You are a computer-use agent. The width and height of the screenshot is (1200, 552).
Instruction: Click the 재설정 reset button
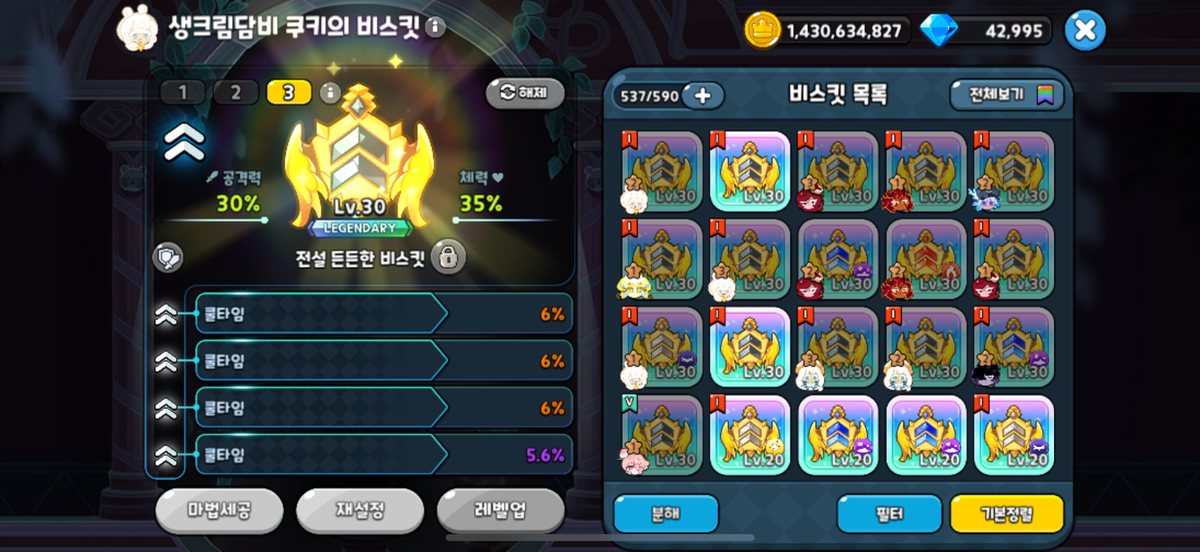pyautogui.click(x=360, y=511)
